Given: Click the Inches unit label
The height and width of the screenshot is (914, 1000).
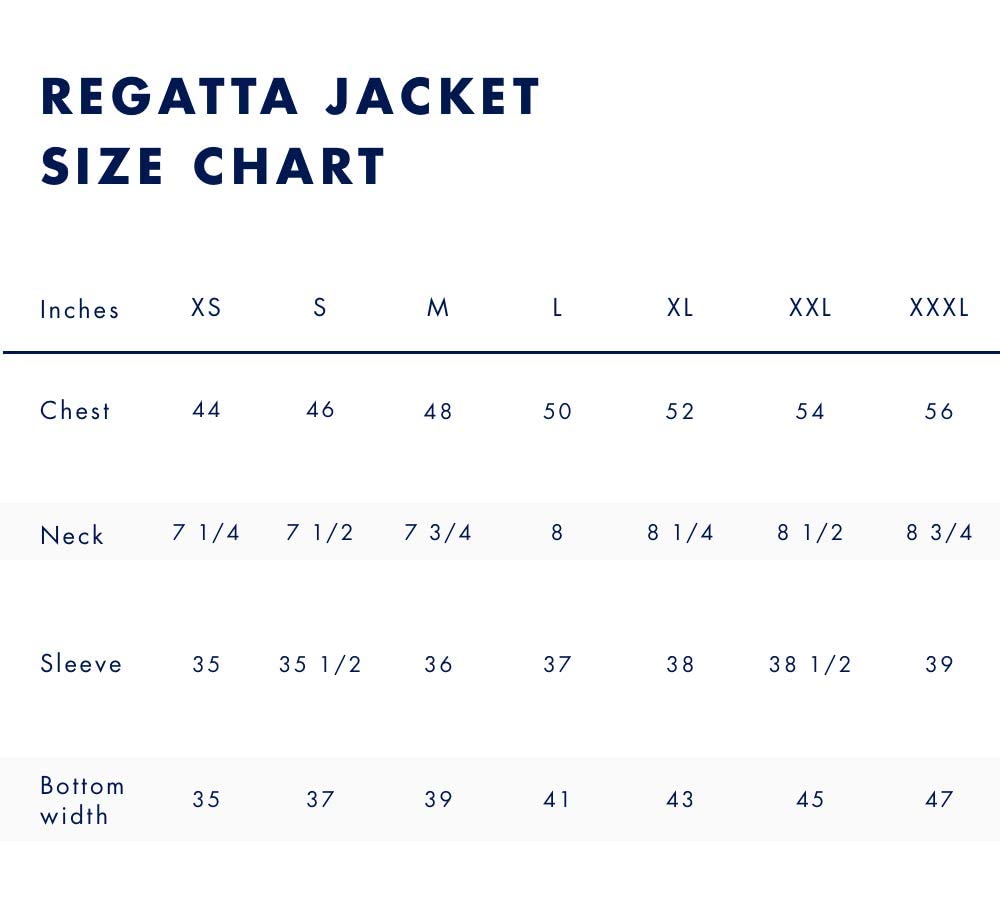Looking at the screenshot, I should [80, 310].
